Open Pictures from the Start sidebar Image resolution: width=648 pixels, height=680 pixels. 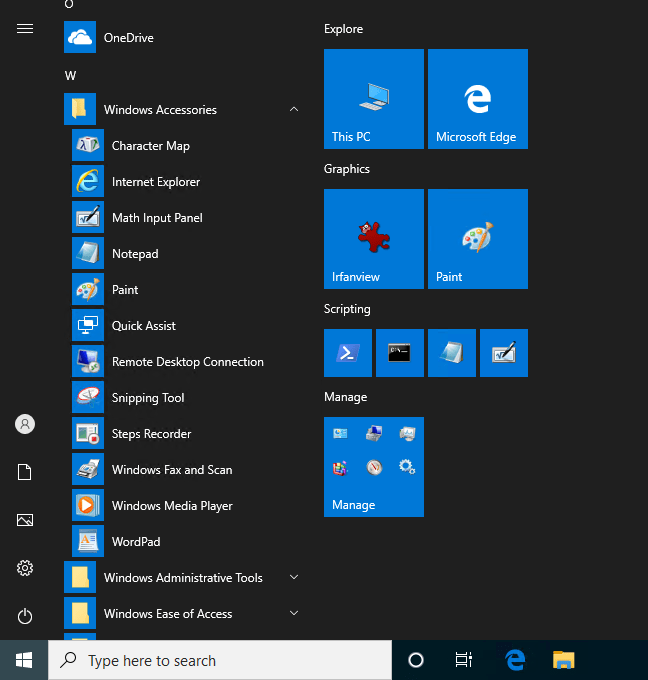click(x=25, y=520)
